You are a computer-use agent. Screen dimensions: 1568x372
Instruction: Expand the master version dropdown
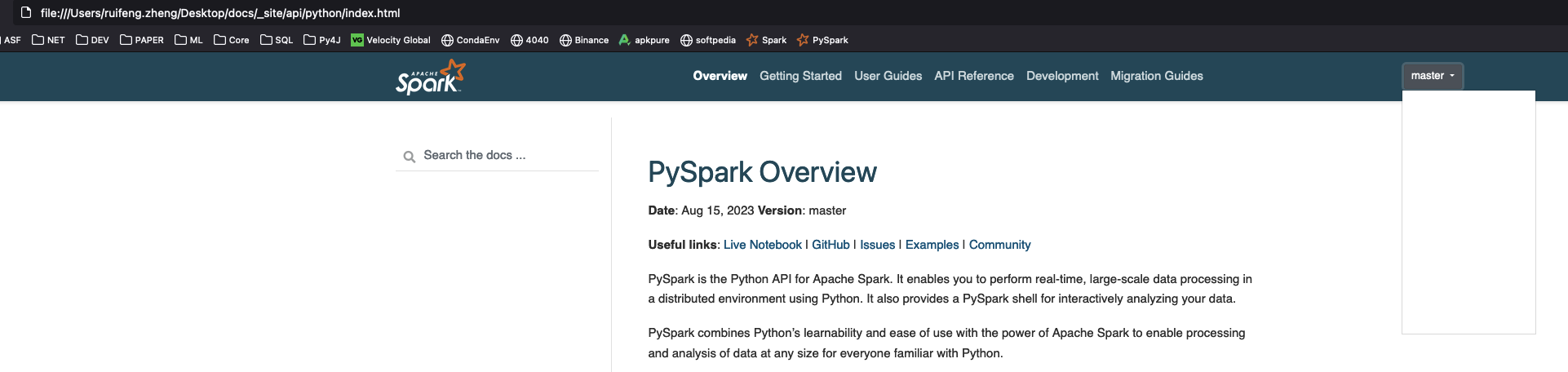click(1433, 76)
